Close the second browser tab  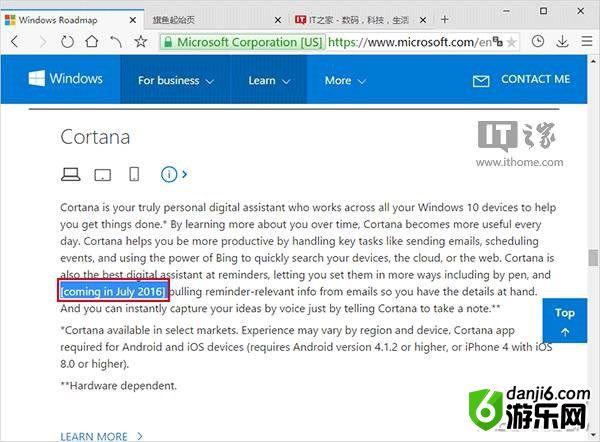pos(278,20)
